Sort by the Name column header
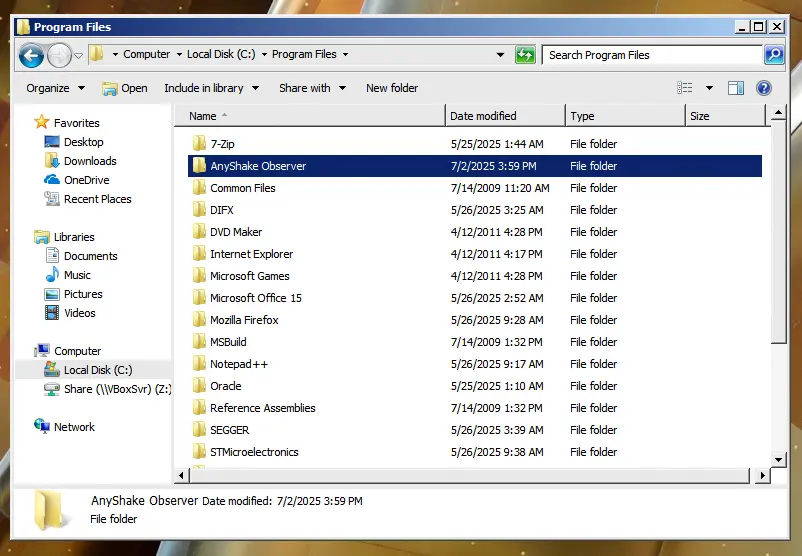802x556 pixels. point(310,116)
